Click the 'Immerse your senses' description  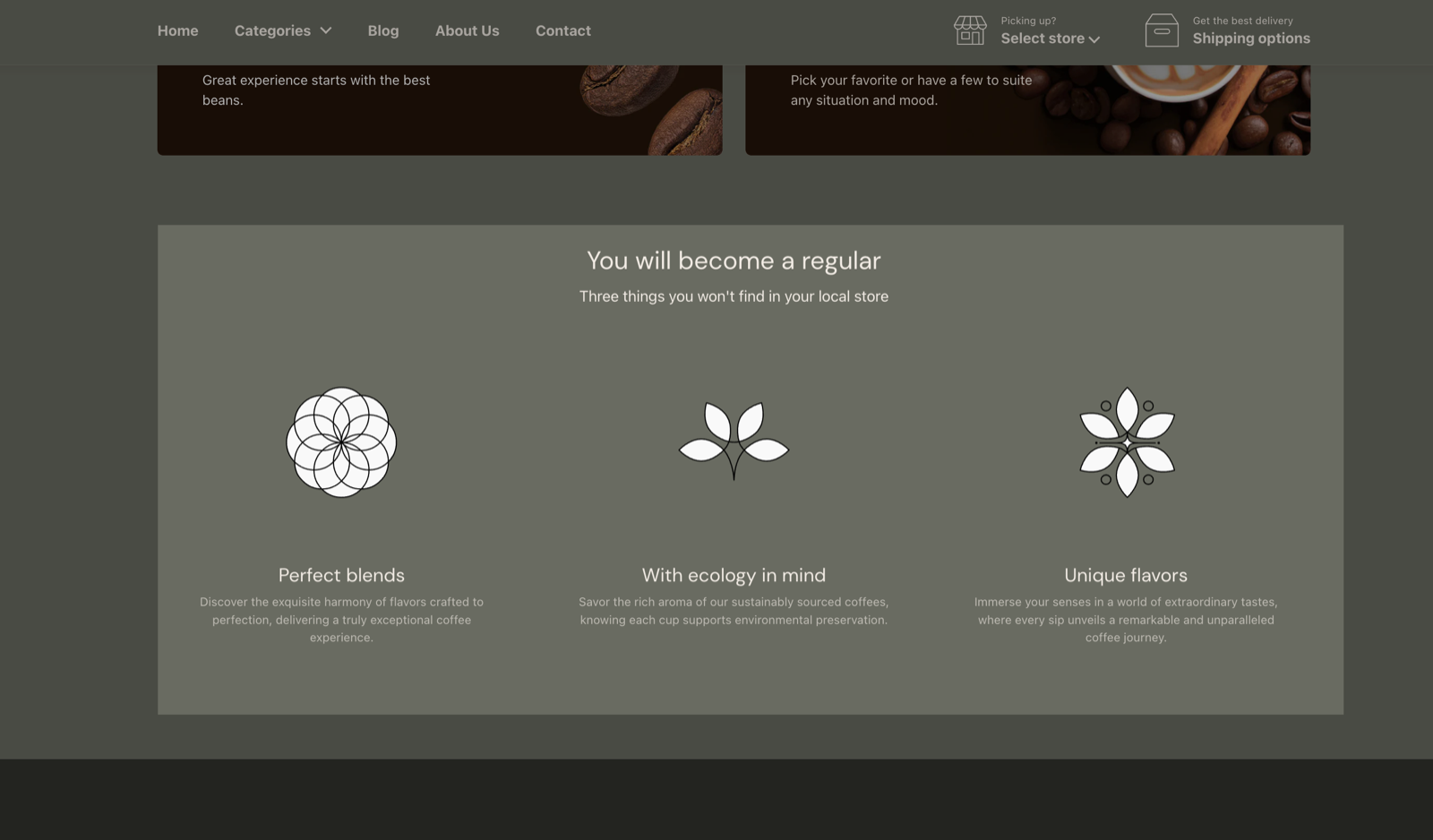click(x=1126, y=620)
